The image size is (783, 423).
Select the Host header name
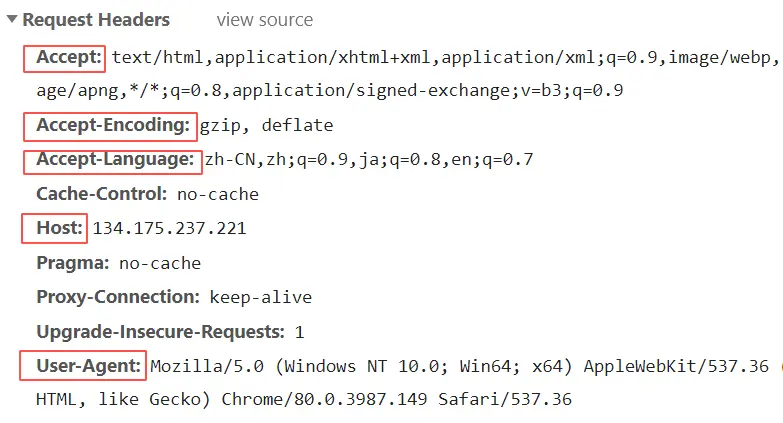click(x=59, y=228)
